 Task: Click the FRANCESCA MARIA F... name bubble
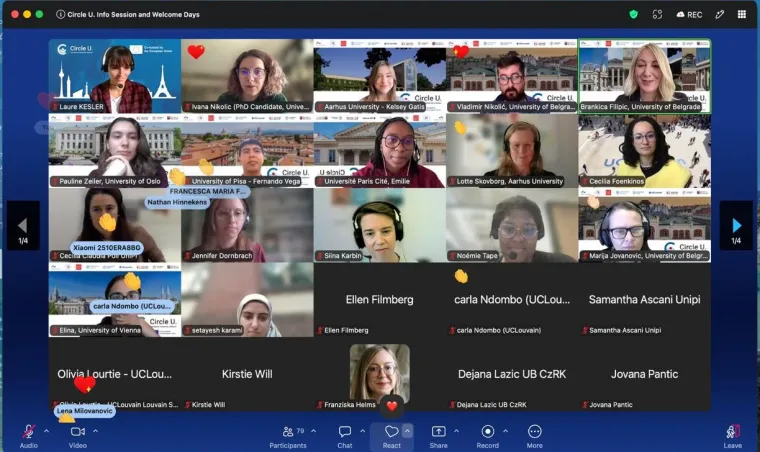207,191
